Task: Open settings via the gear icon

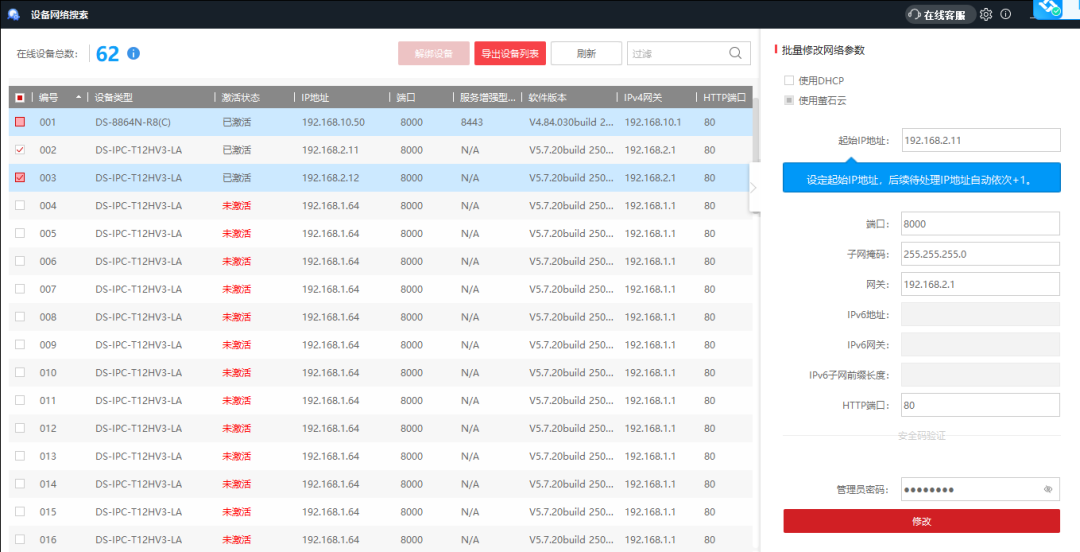Action: [x=986, y=14]
